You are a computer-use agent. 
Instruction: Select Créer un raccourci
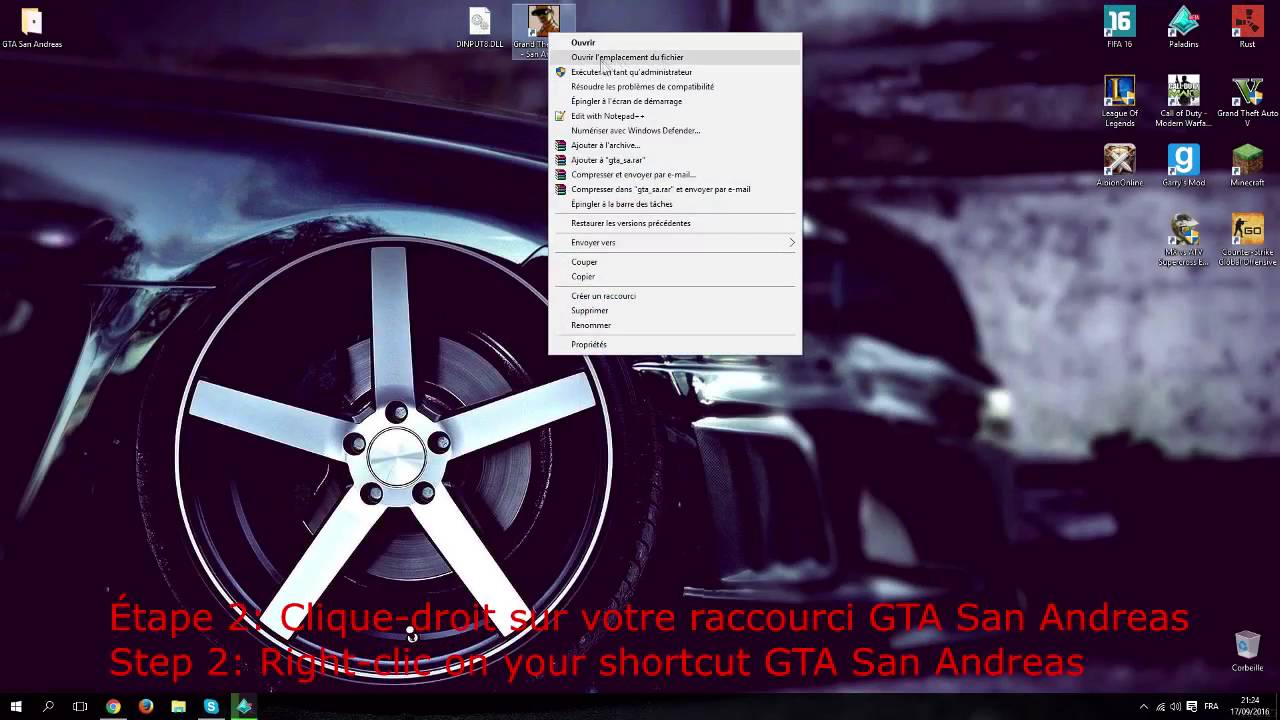pyautogui.click(x=675, y=296)
